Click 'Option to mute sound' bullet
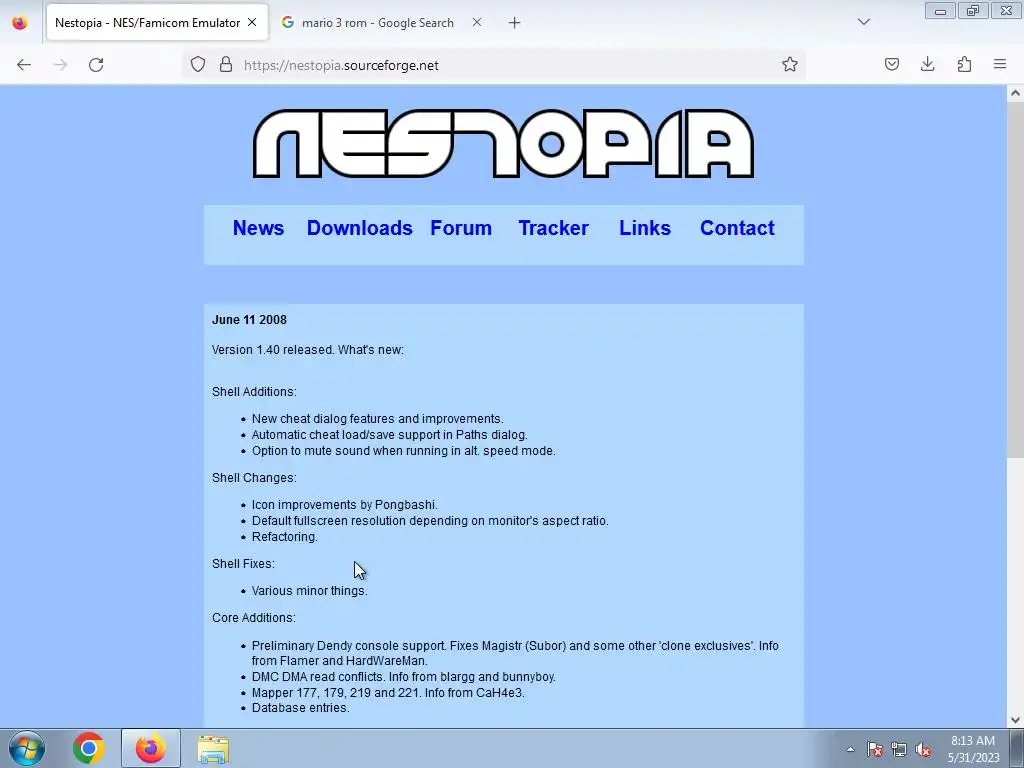Viewport: 1024px width, 768px height. pos(404,451)
